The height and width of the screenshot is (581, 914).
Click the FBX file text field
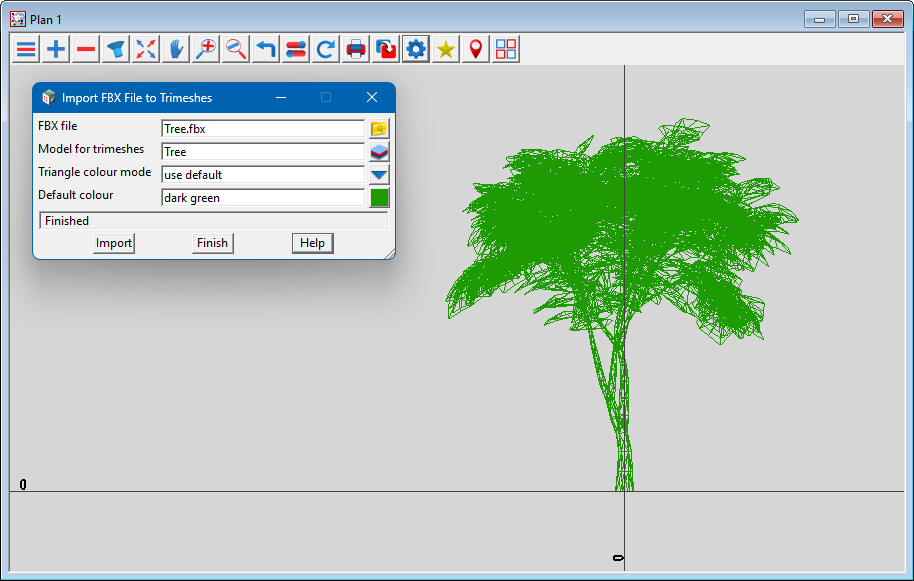(262, 129)
